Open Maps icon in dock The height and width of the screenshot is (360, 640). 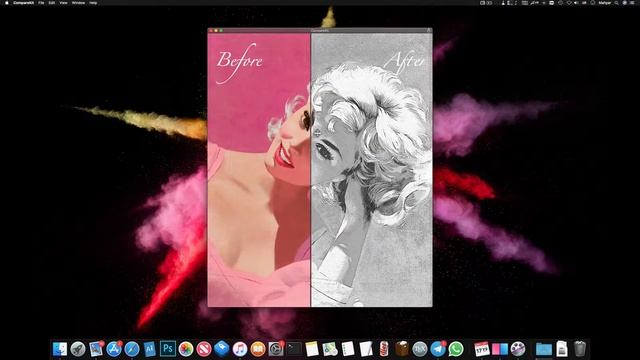coord(330,349)
